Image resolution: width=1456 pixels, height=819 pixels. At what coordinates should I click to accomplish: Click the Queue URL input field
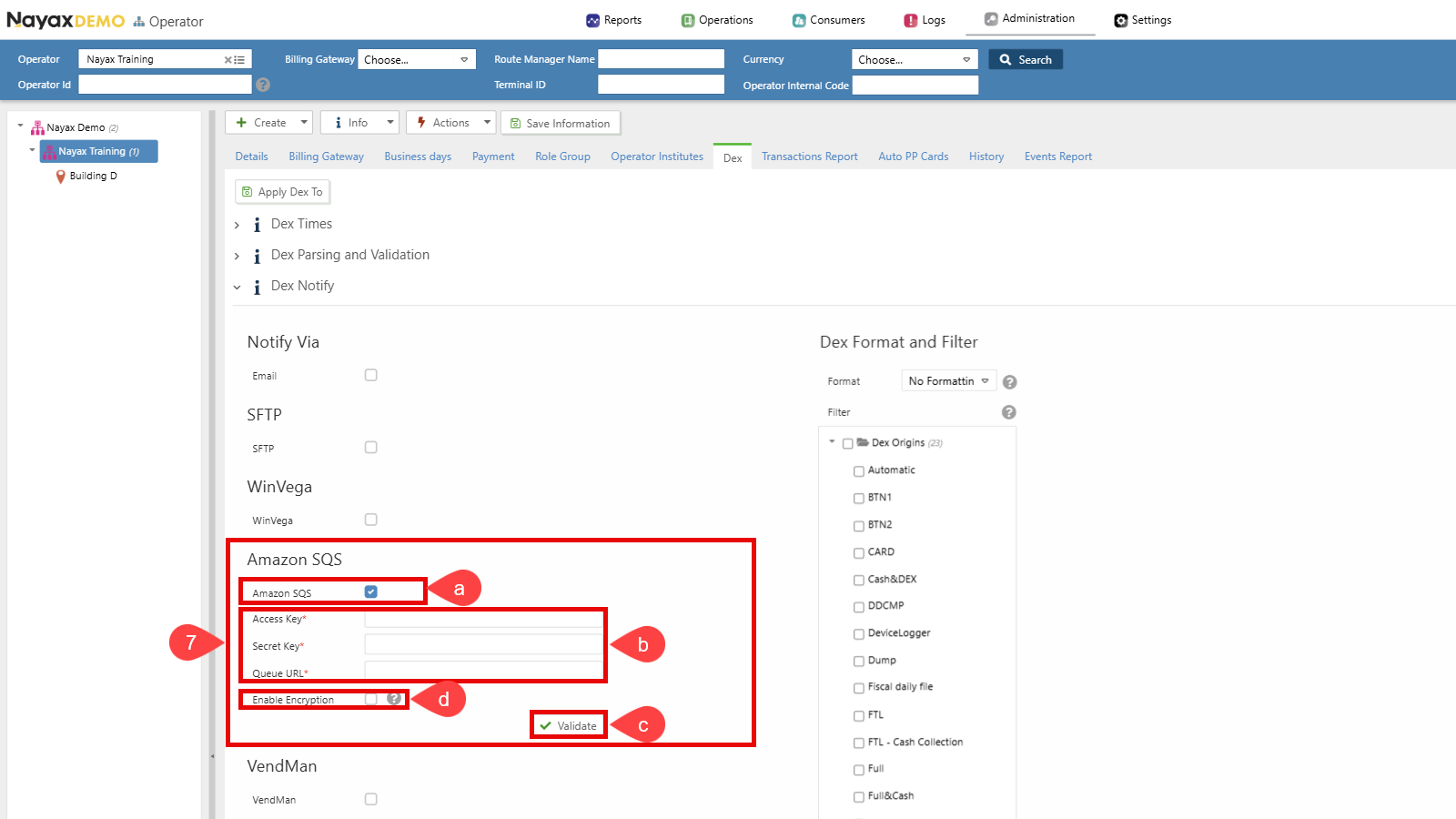pos(483,671)
